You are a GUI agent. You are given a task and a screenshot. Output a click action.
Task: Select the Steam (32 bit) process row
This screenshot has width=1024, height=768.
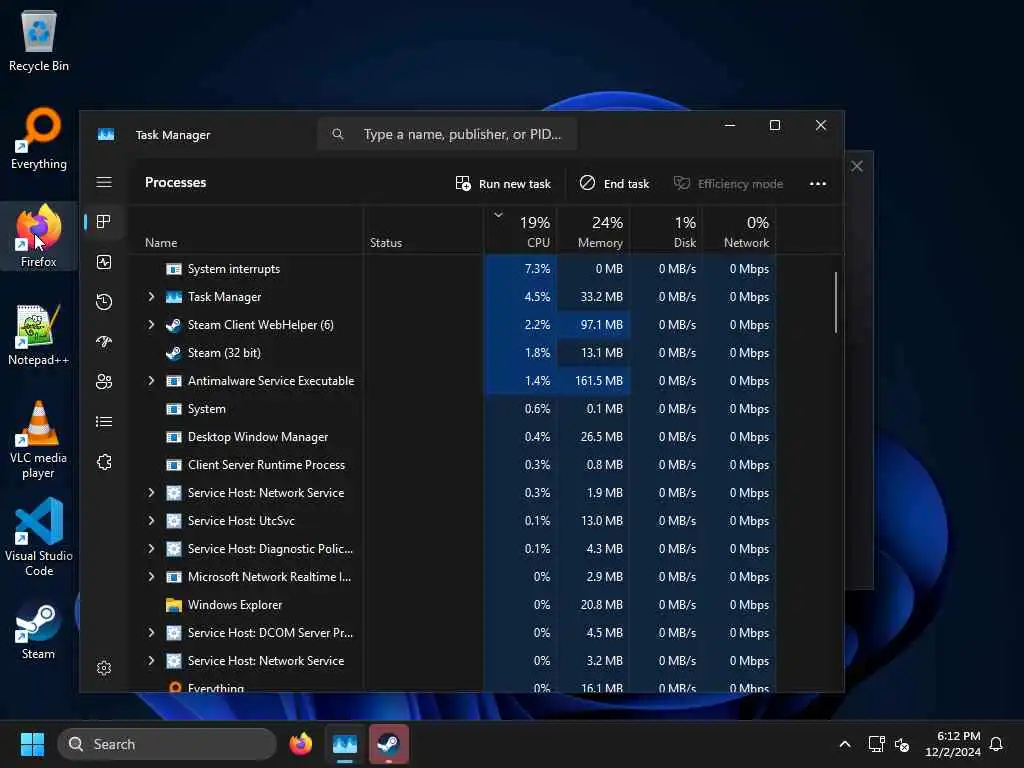click(452, 353)
